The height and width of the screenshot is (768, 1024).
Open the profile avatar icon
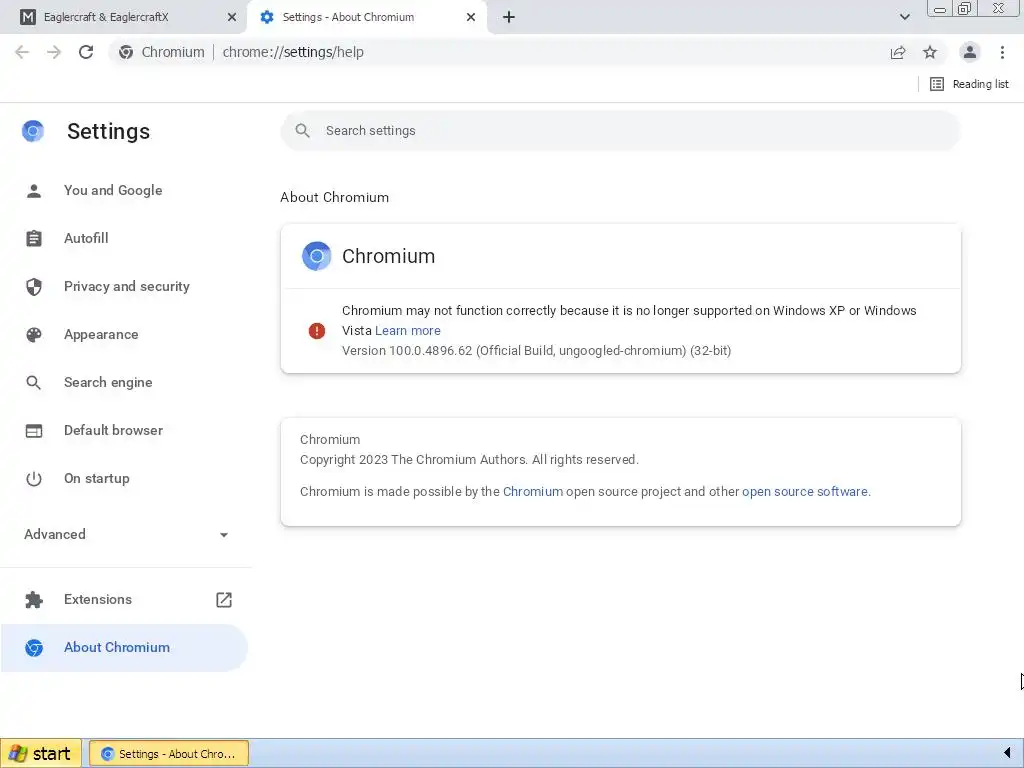click(x=970, y=52)
